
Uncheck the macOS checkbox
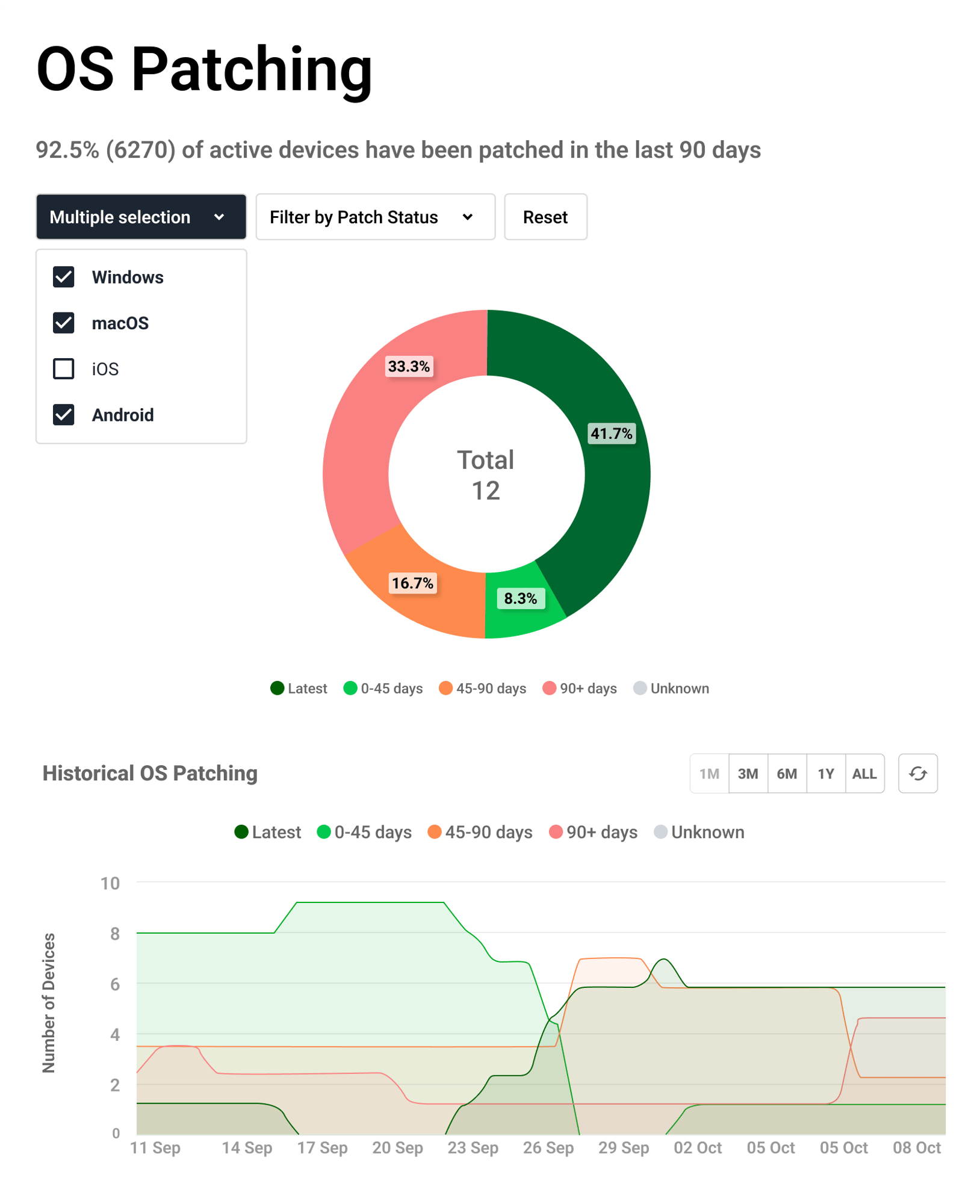coord(64,323)
